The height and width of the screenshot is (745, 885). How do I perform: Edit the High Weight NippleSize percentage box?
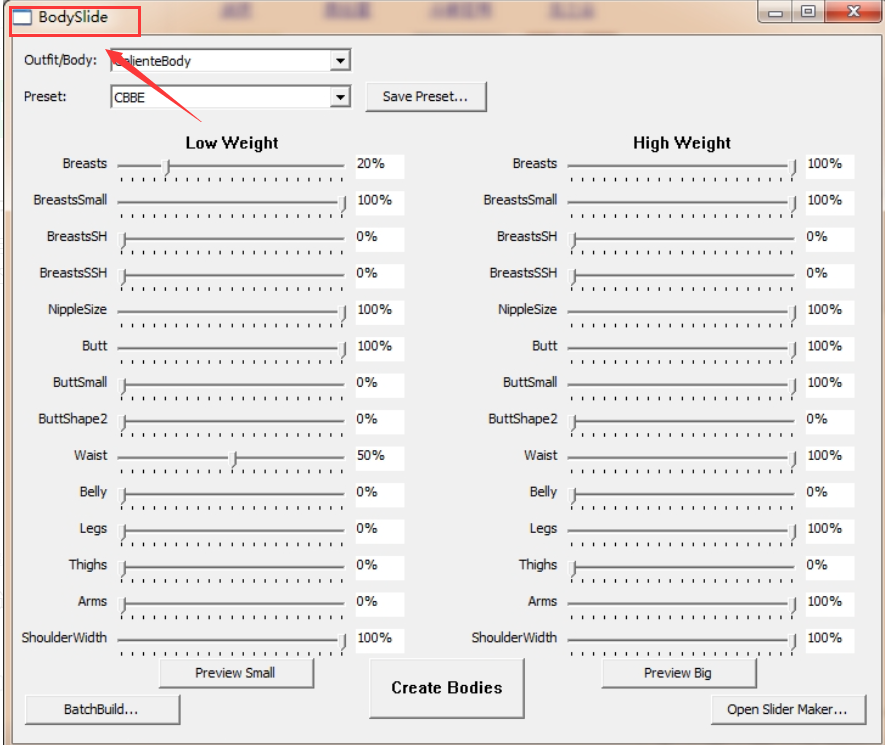(830, 313)
